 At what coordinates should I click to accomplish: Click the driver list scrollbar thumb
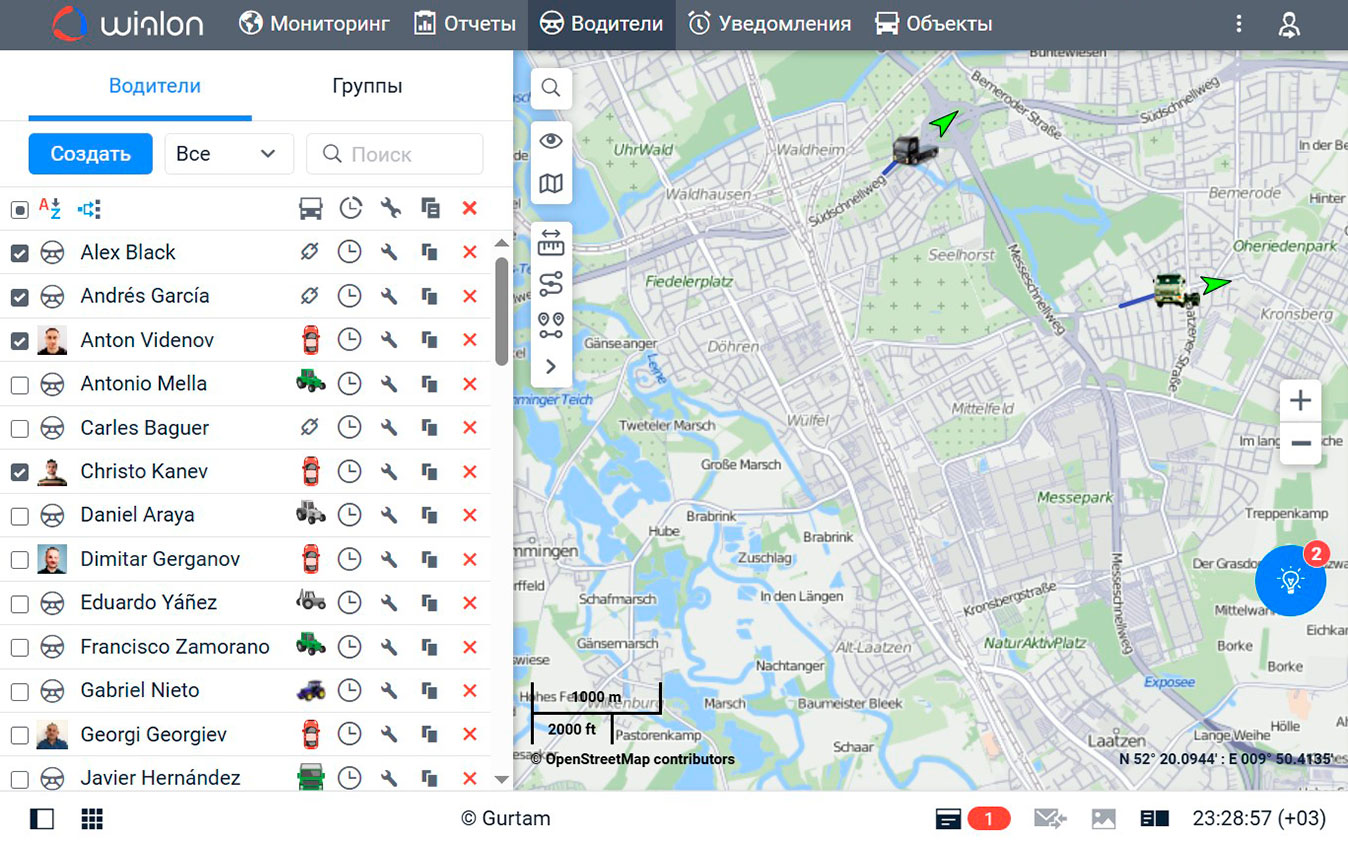(502, 311)
